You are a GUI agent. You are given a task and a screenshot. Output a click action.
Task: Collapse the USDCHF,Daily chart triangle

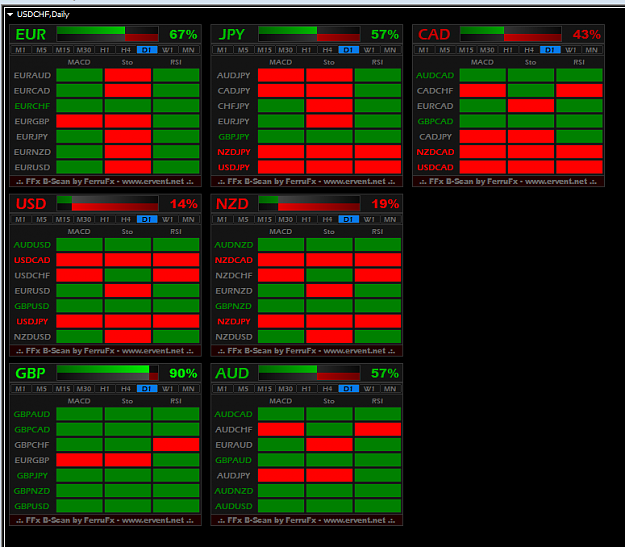pos(10,14)
